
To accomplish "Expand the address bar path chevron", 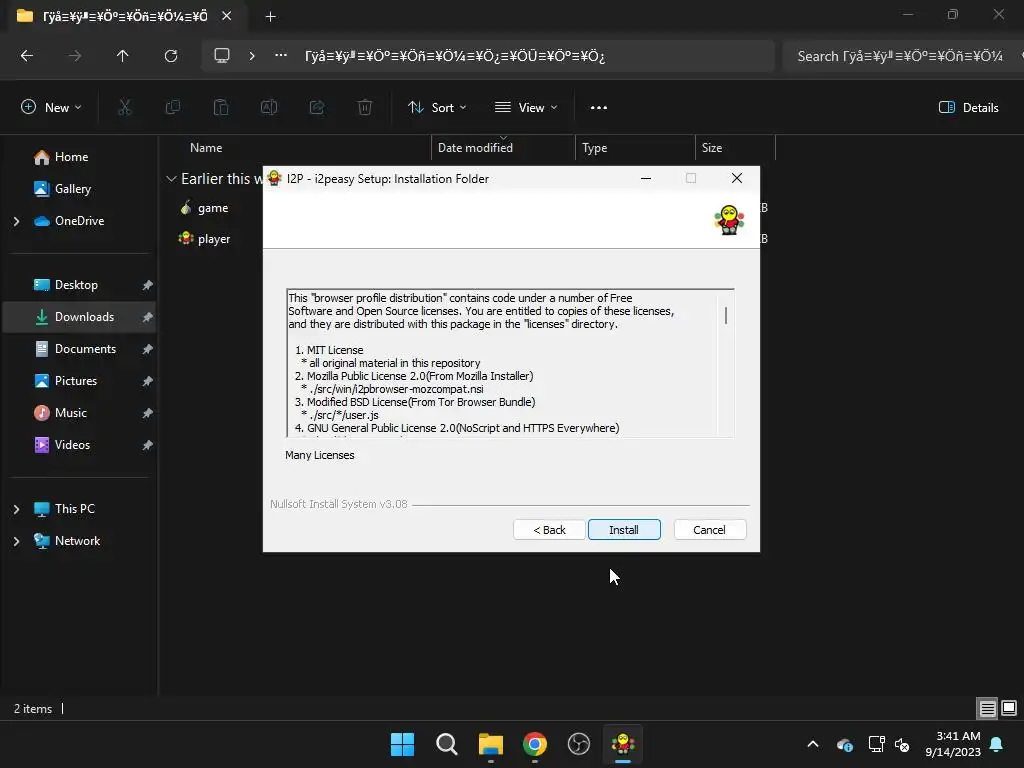I will [x=251, y=56].
